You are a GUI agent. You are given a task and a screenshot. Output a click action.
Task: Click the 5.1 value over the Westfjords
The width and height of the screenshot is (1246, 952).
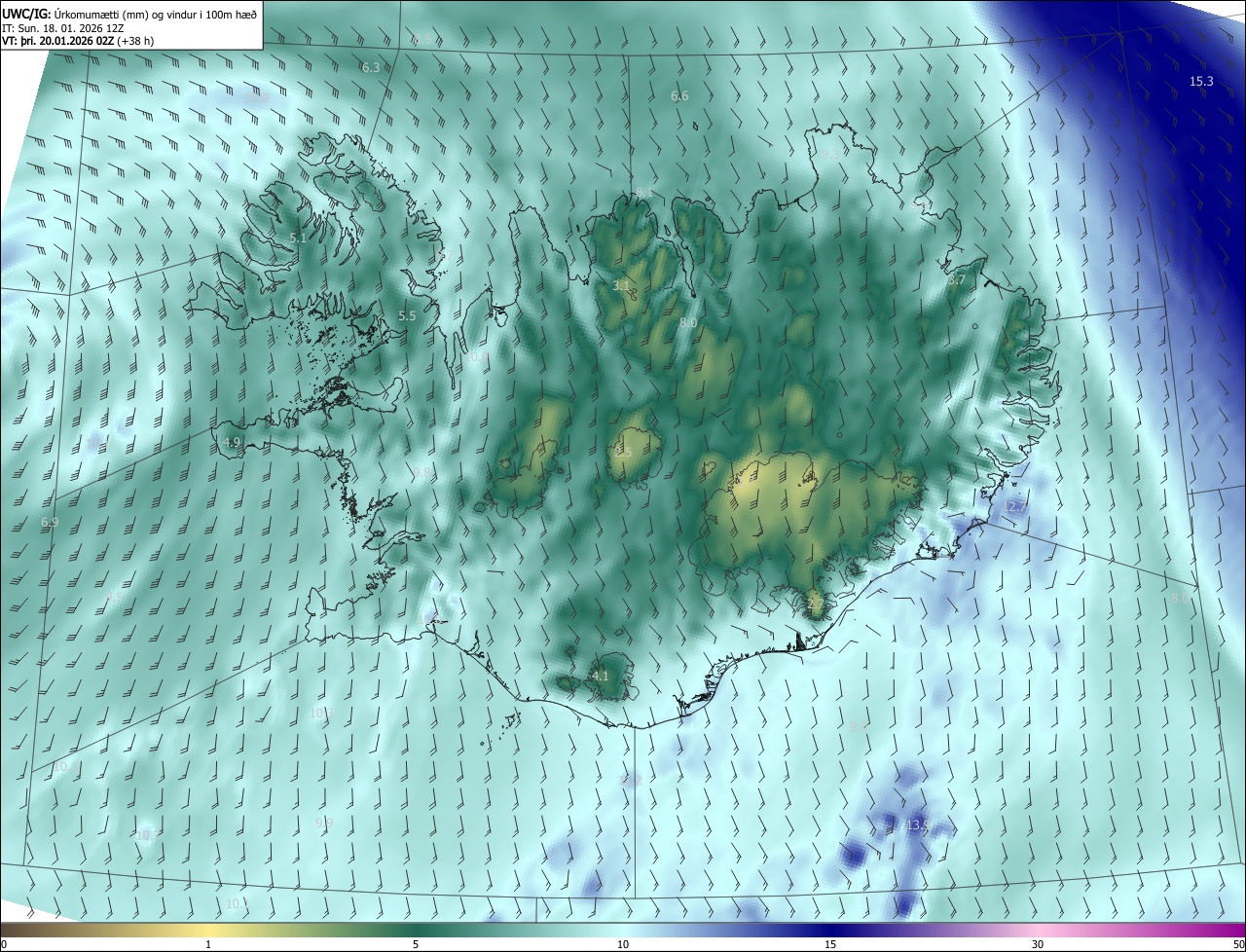tap(298, 238)
